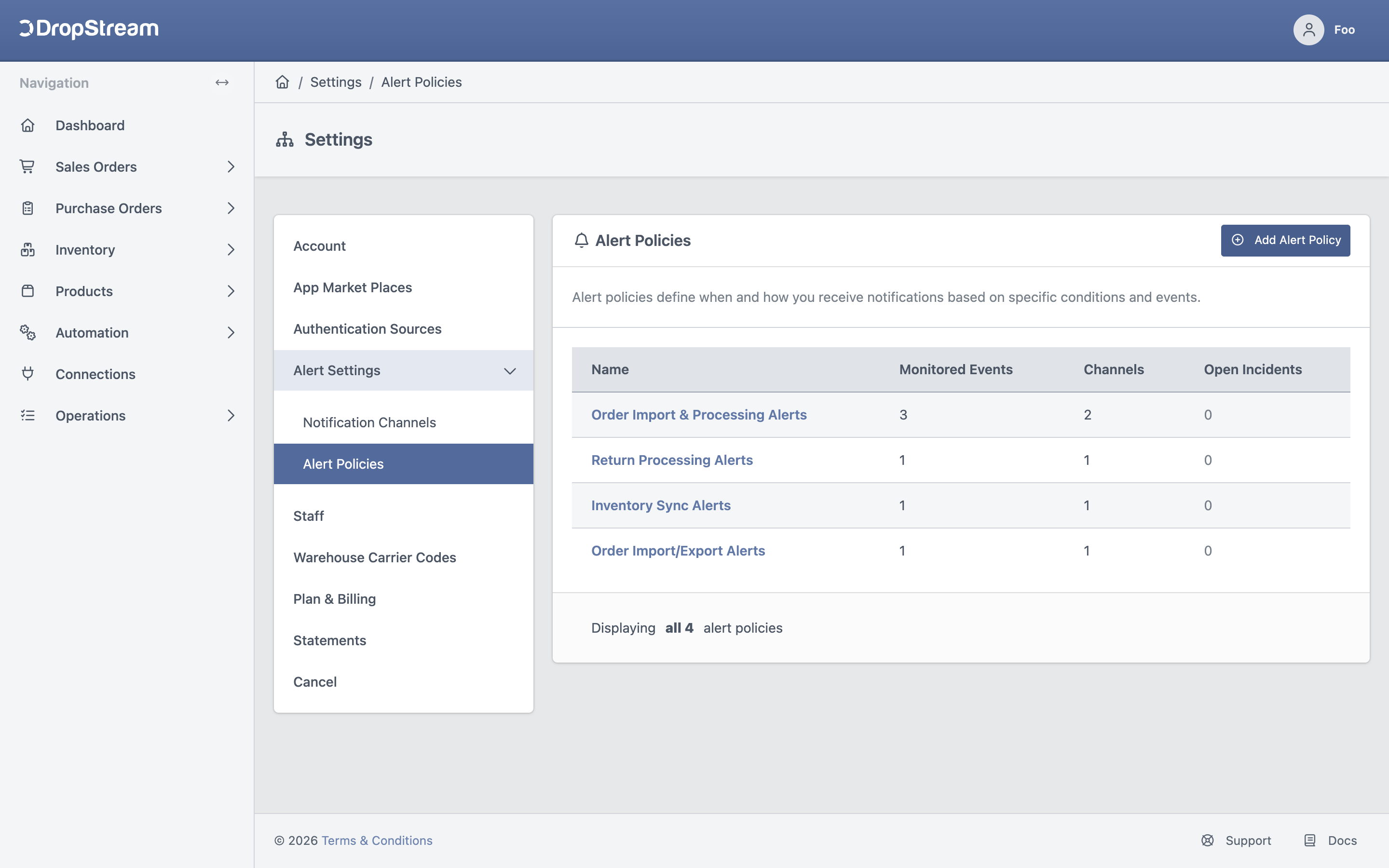Select Alert Policies submenu item
1389x868 pixels.
coord(404,464)
